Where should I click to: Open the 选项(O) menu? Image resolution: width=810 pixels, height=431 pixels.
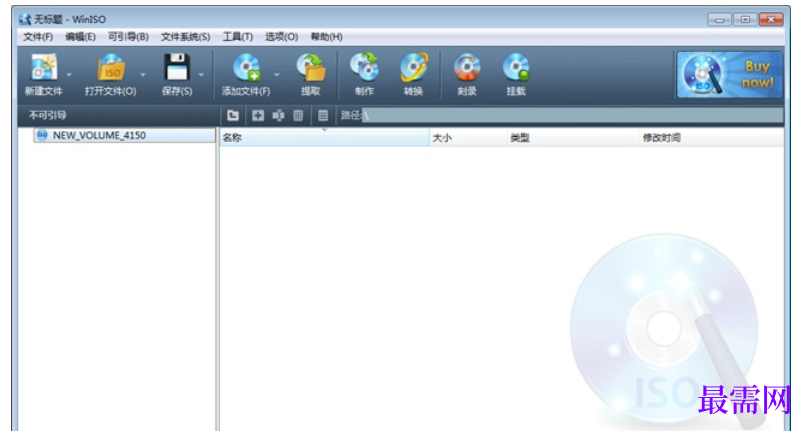[x=282, y=37]
